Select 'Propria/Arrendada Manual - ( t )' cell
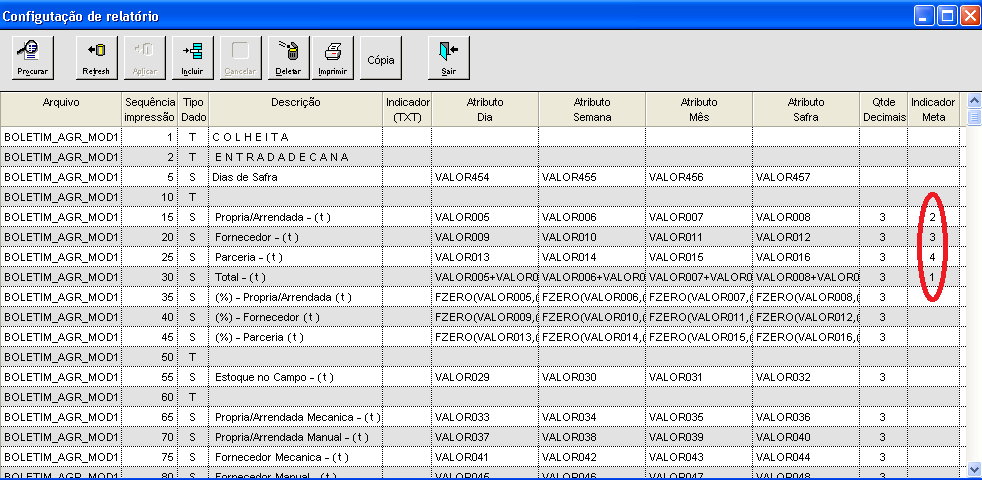The height and width of the screenshot is (480, 982). pos(296,437)
